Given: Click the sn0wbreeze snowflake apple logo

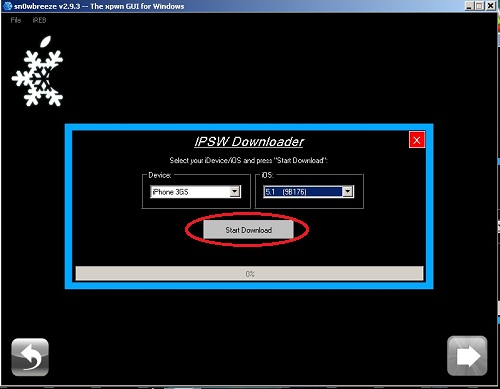Looking at the screenshot, I should (x=37, y=72).
